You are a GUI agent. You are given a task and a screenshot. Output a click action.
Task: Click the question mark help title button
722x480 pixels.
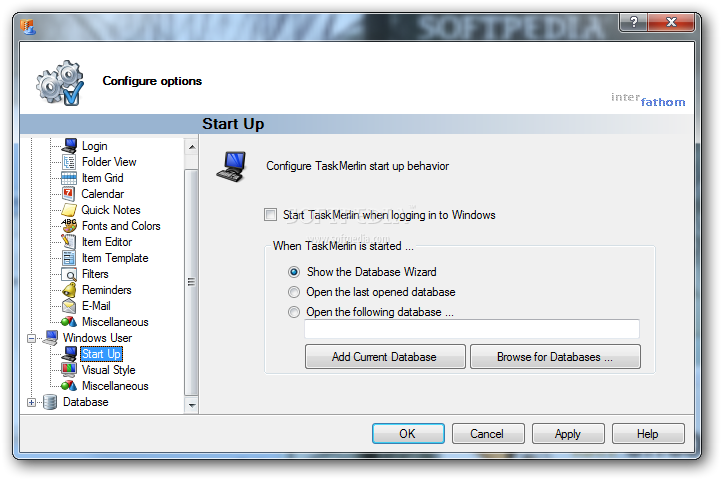[634, 22]
